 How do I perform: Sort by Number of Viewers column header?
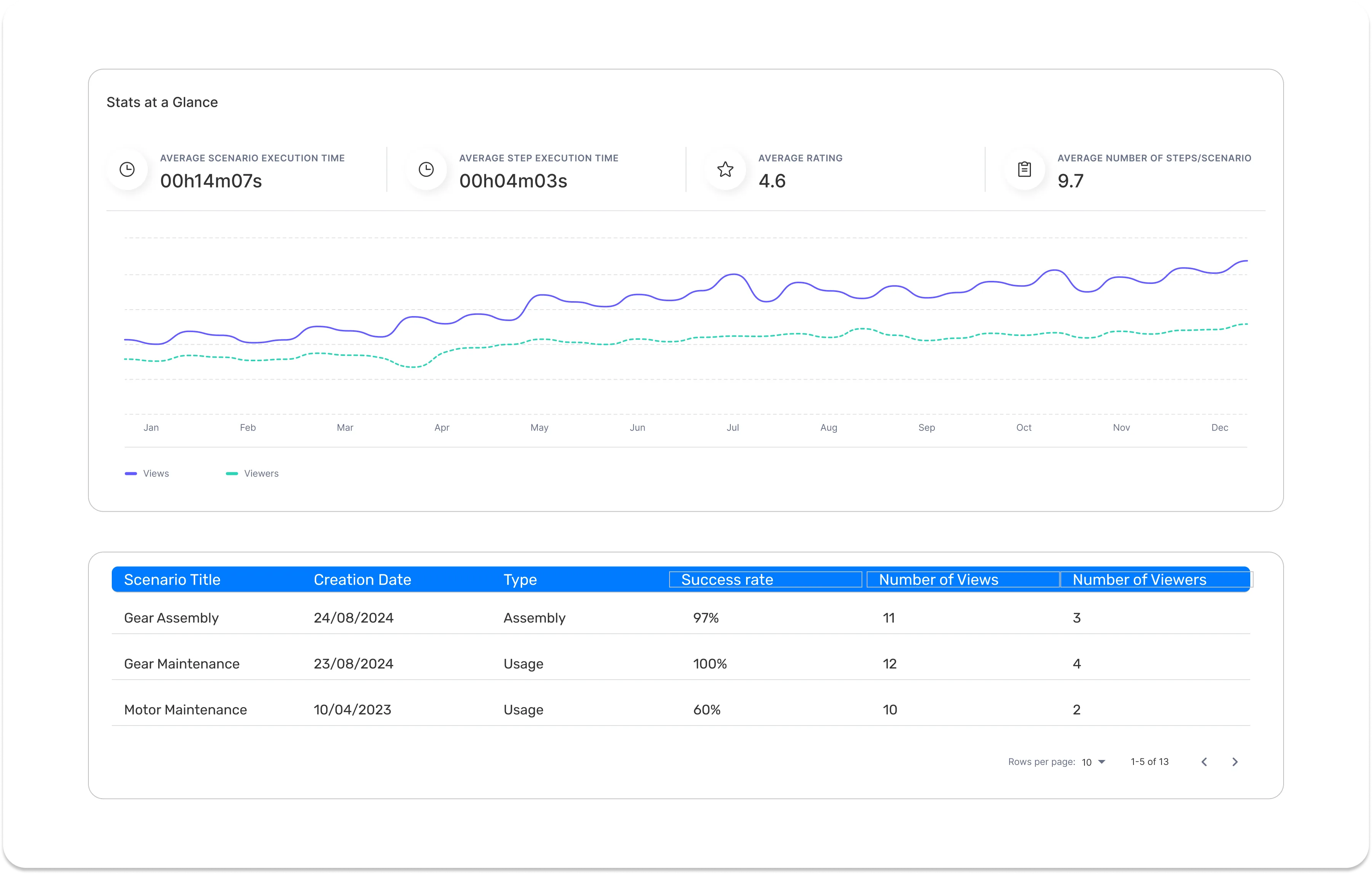click(1139, 580)
